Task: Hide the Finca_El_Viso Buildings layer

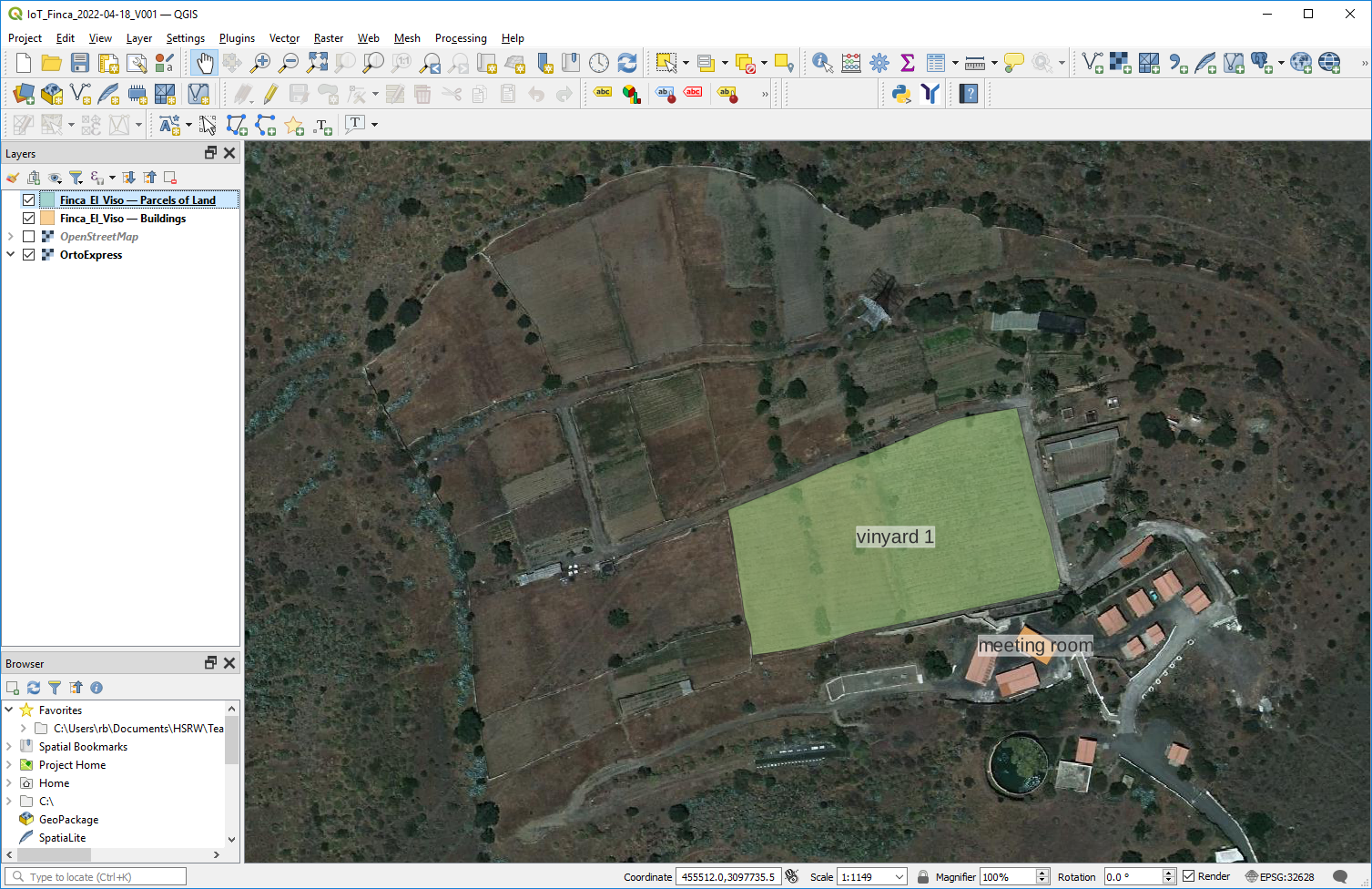Action: 29,219
